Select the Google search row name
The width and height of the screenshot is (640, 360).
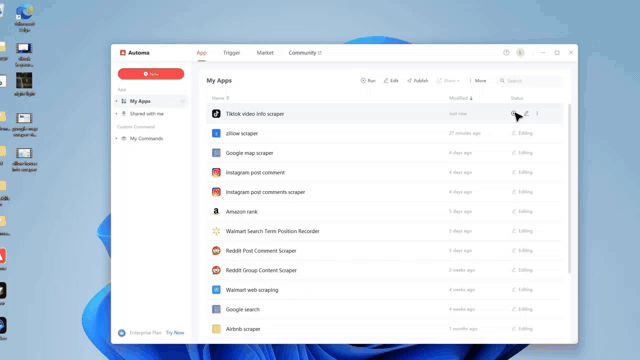(x=242, y=309)
